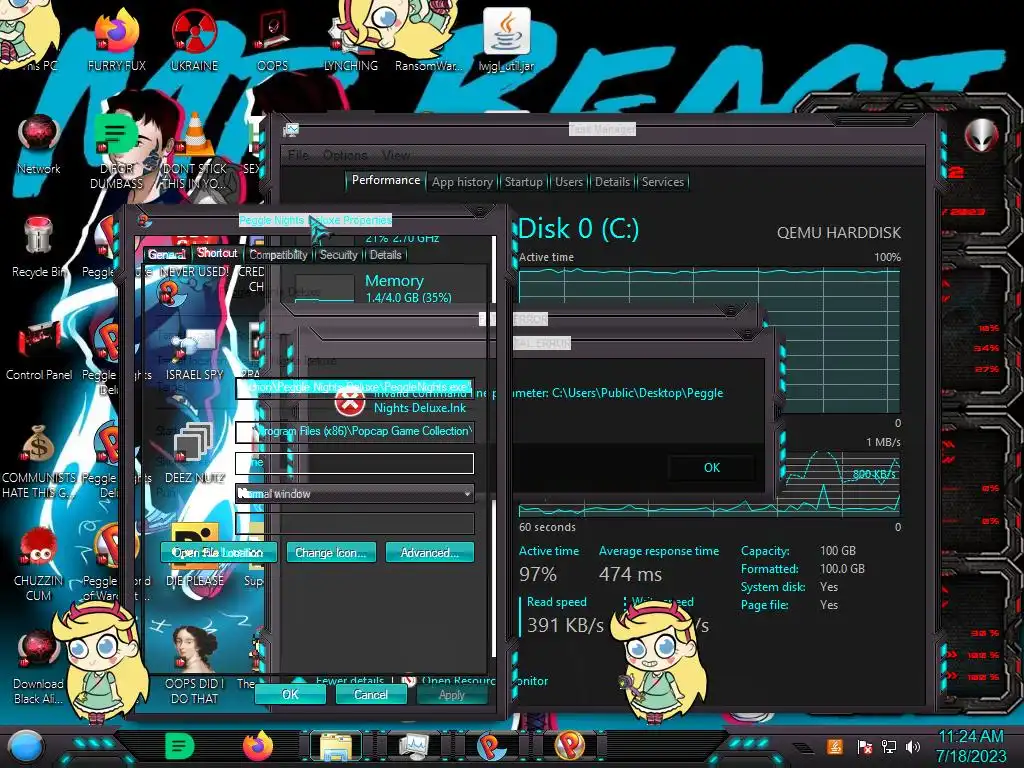Open the FURRY FUX Firefox desktop shortcut
This screenshot has width=1024, height=768.
(x=117, y=39)
